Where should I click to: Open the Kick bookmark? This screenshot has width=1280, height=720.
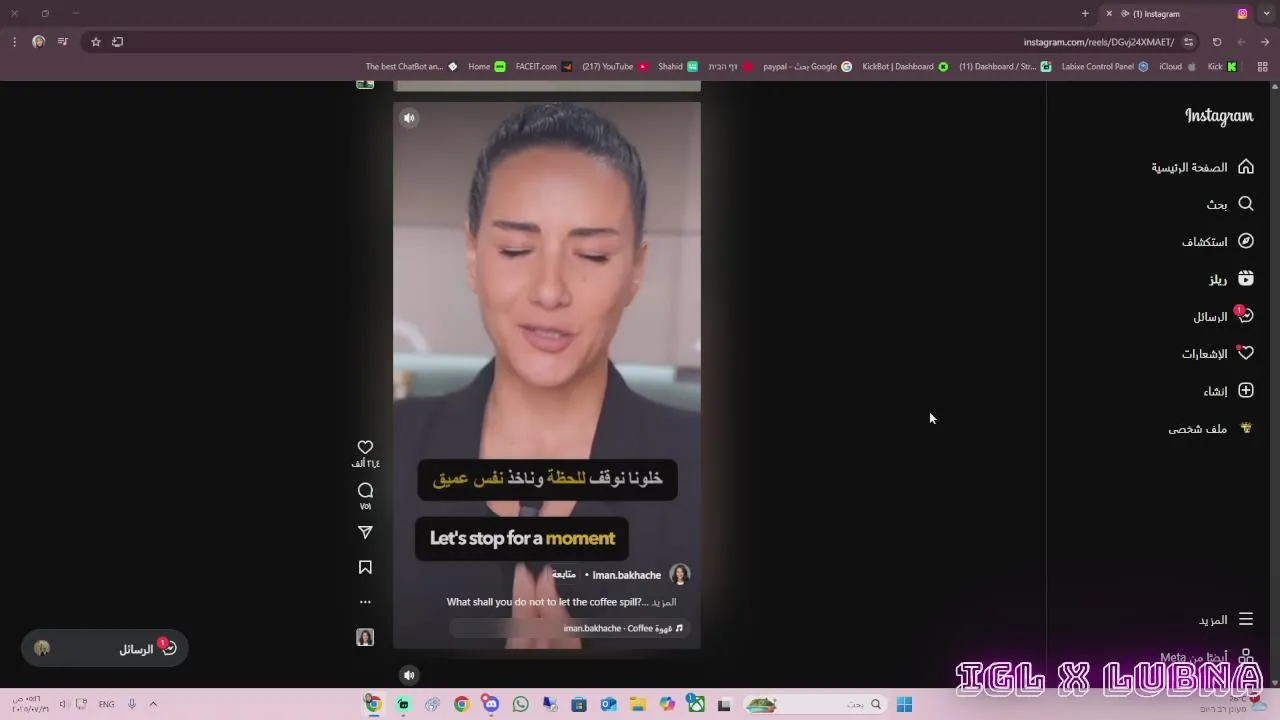(1222, 67)
